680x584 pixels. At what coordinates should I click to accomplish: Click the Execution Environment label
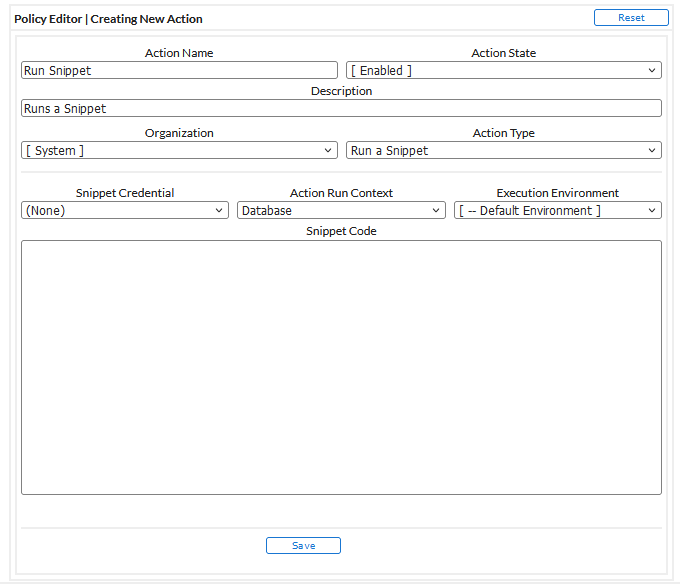(557, 193)
